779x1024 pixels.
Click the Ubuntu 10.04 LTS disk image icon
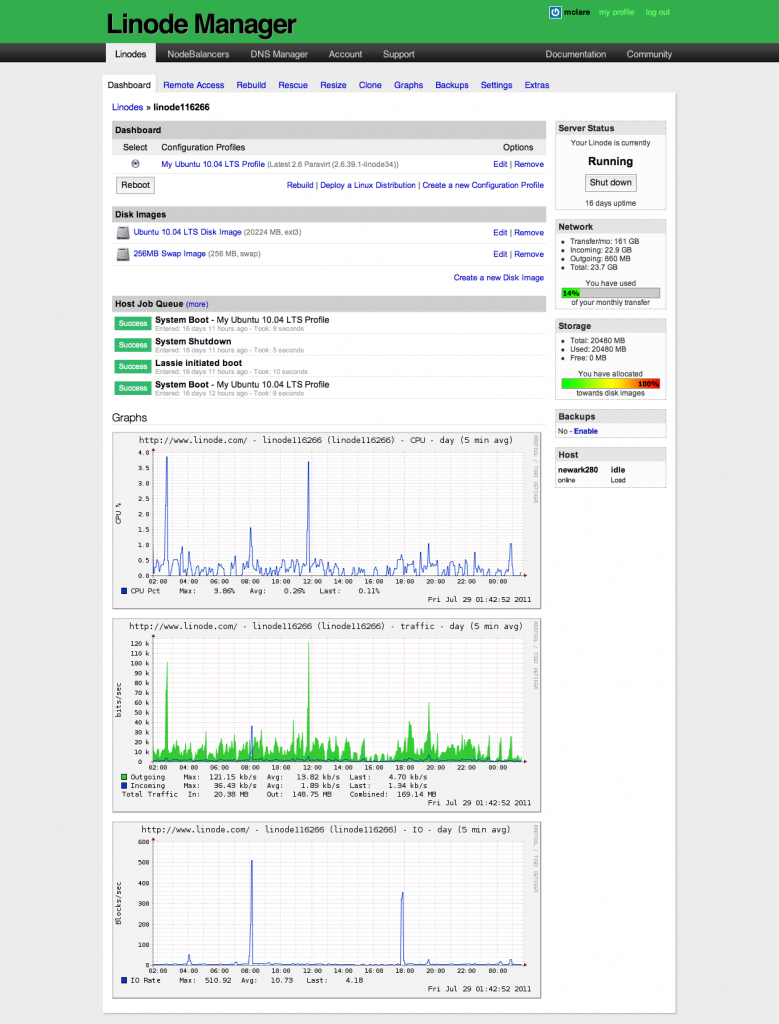pyautogui.click(x=123, y=233)
